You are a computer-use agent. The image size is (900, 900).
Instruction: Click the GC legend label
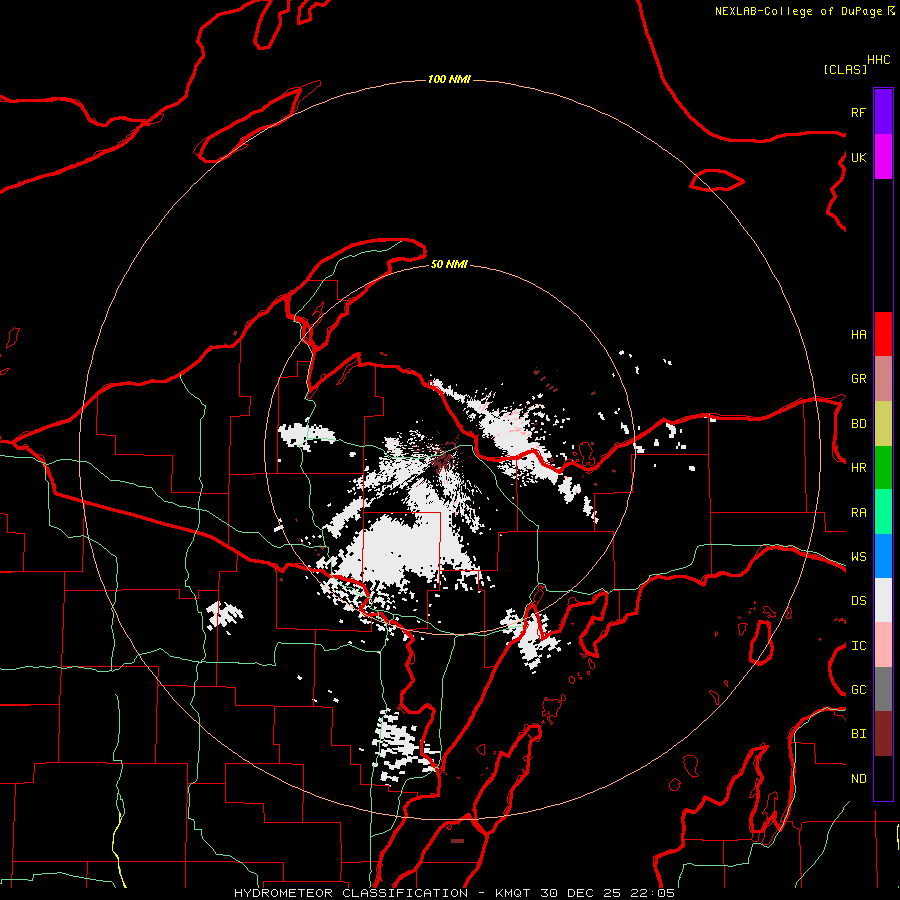[858, 689]
